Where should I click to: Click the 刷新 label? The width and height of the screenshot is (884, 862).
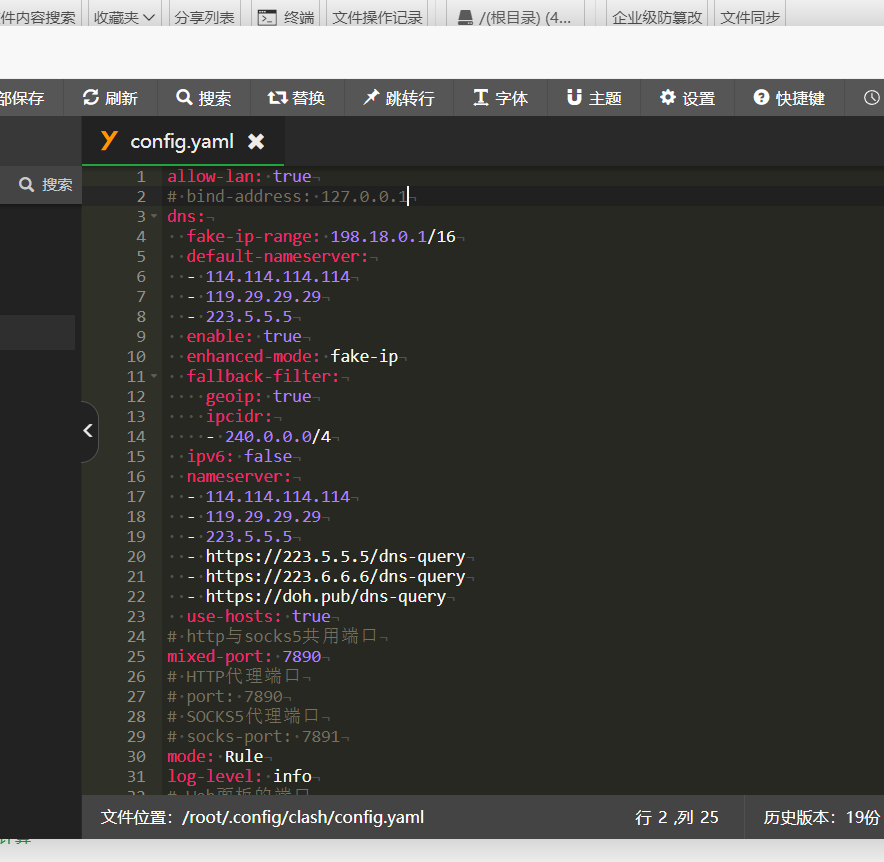pos(121,98)
